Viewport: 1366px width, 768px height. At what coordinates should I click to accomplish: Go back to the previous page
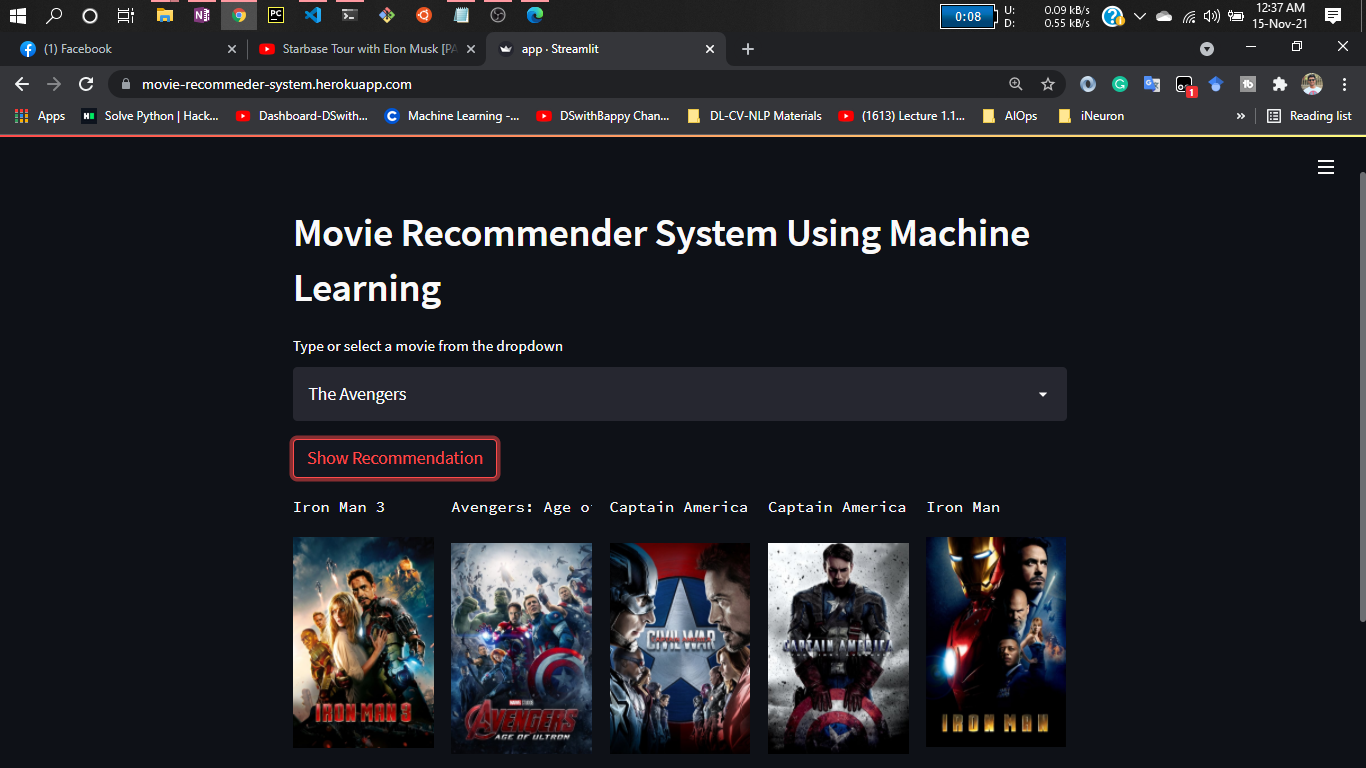[x=22, y=84]
